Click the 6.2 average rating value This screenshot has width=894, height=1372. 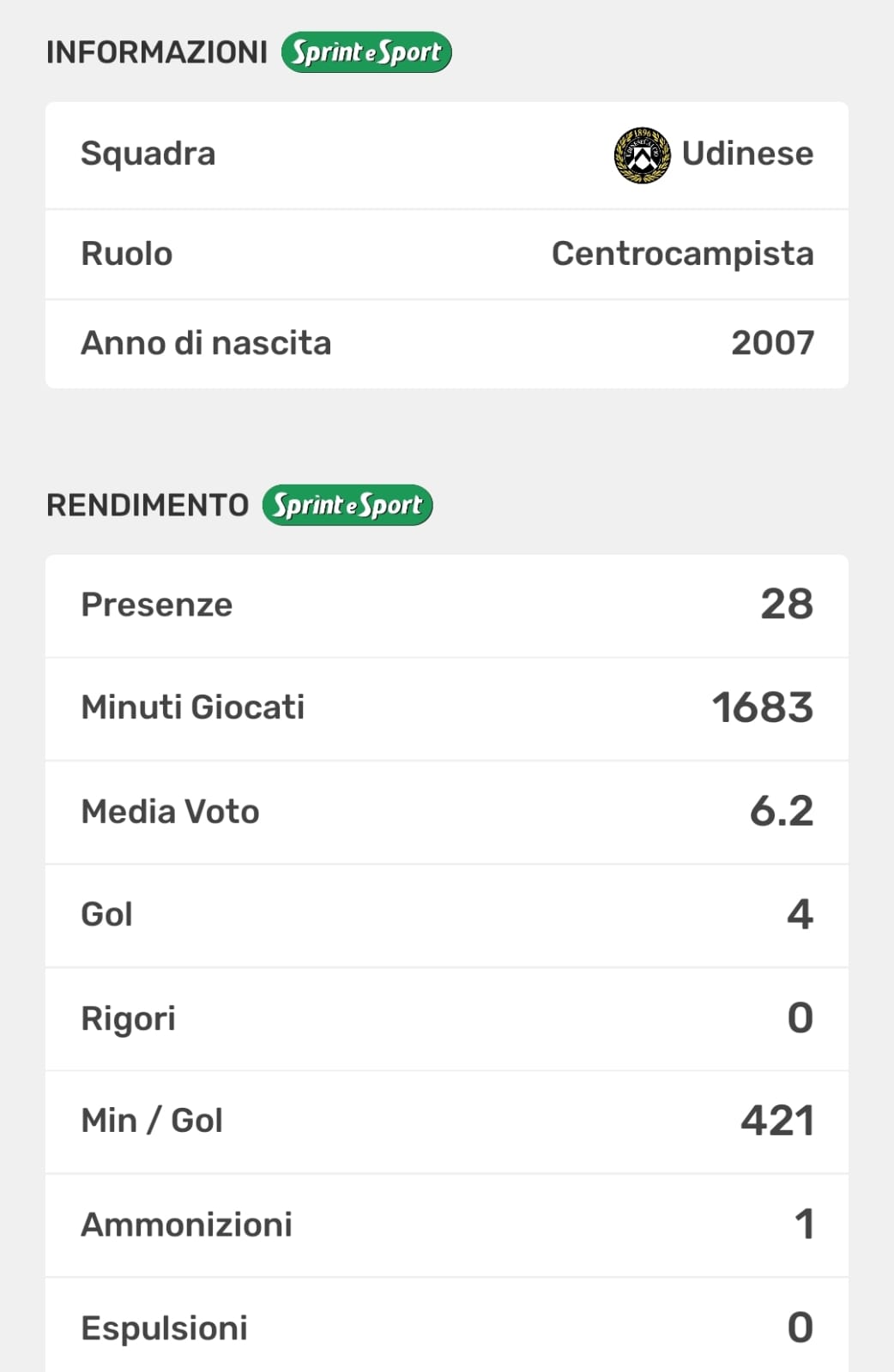(x=781, y=811)
